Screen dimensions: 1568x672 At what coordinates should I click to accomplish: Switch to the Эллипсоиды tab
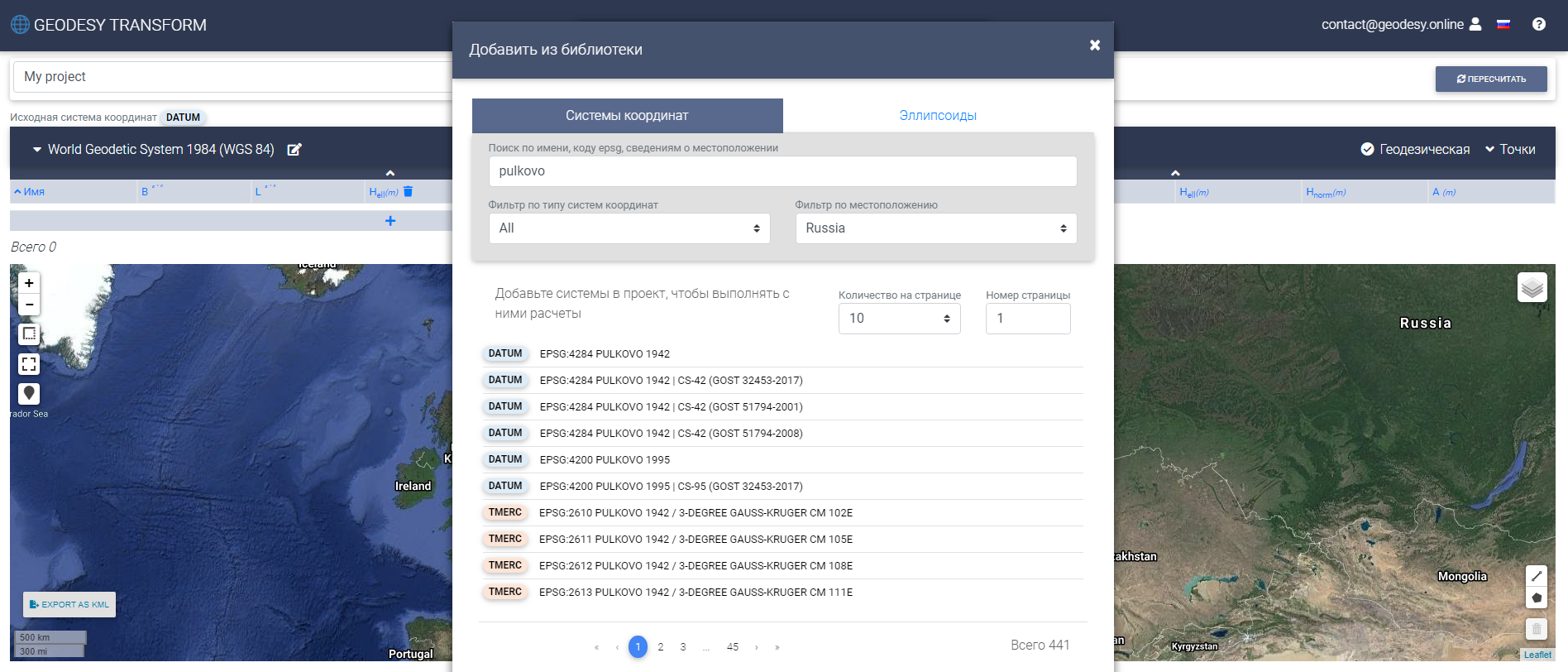[x=938, y=116]
